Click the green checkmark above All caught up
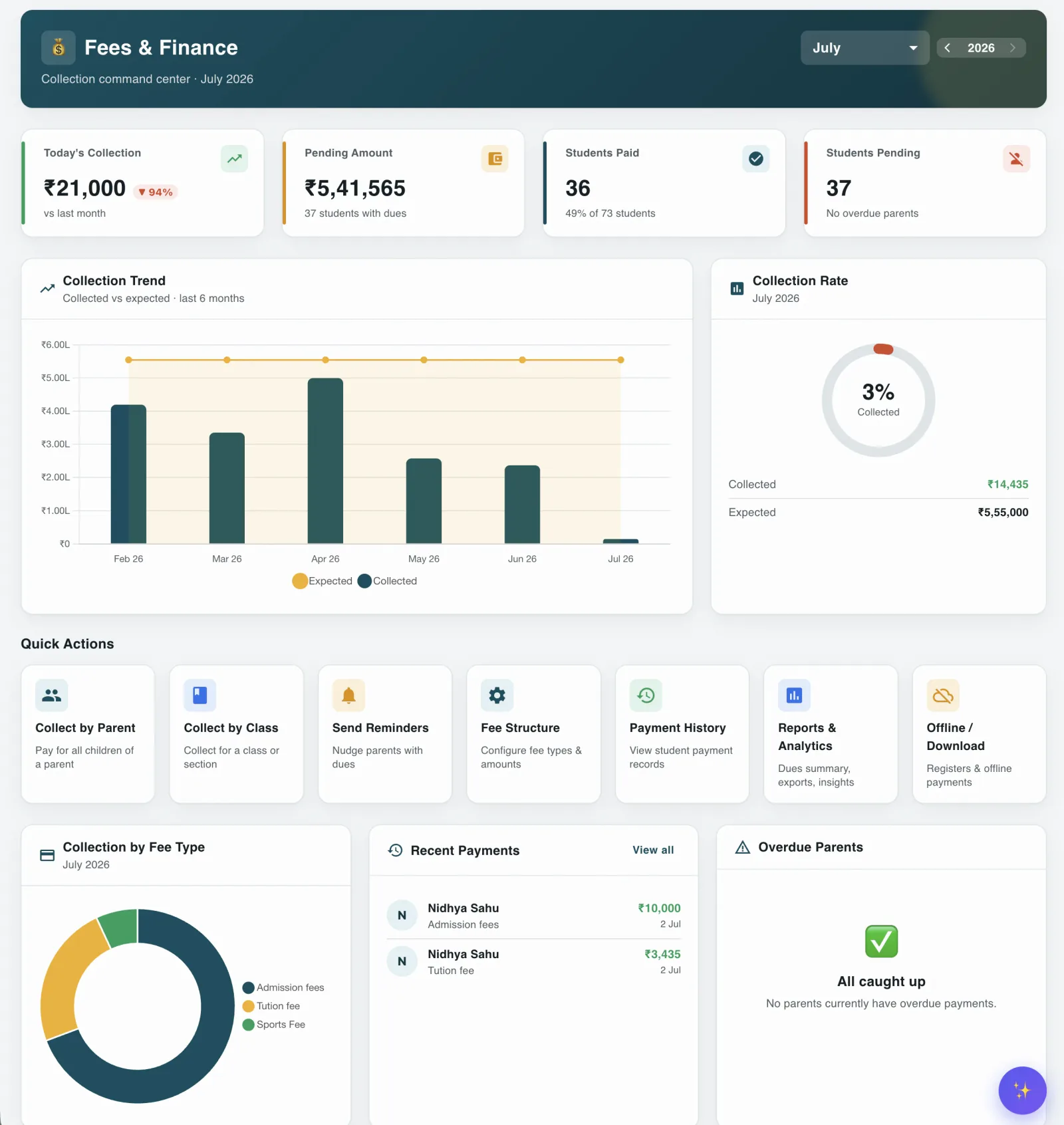This screenshot has height=1125, width=1064. [881, 941]
